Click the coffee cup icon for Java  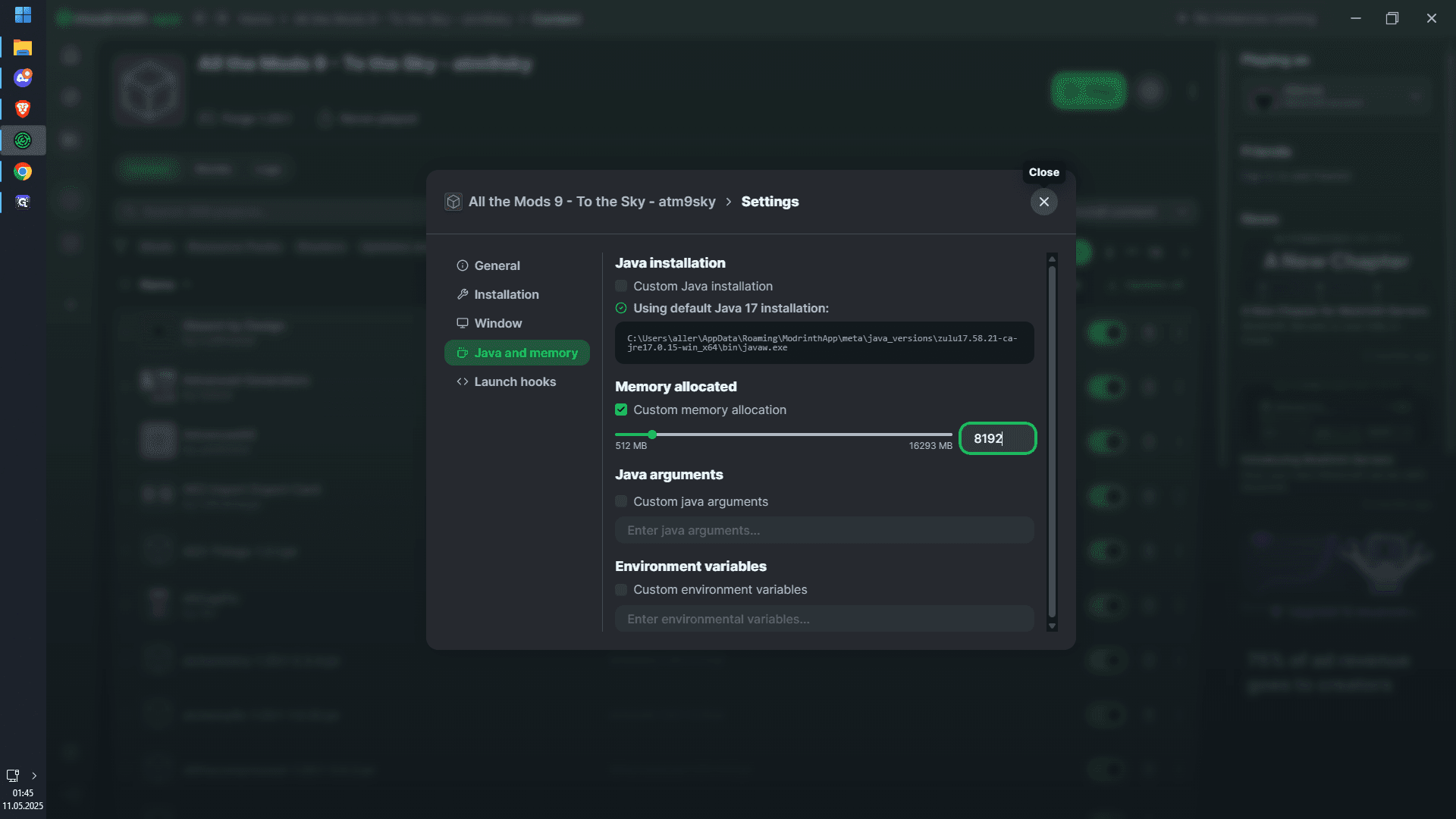click(462, 353)
